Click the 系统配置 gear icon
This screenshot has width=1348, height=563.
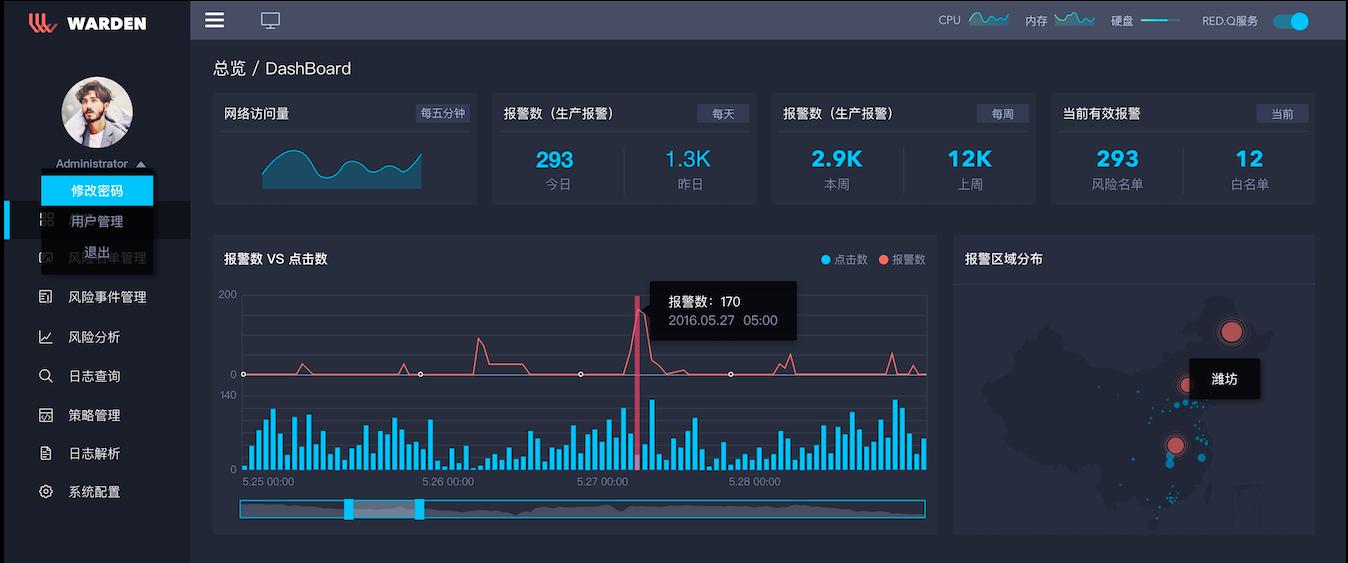(x=46, y=492)
